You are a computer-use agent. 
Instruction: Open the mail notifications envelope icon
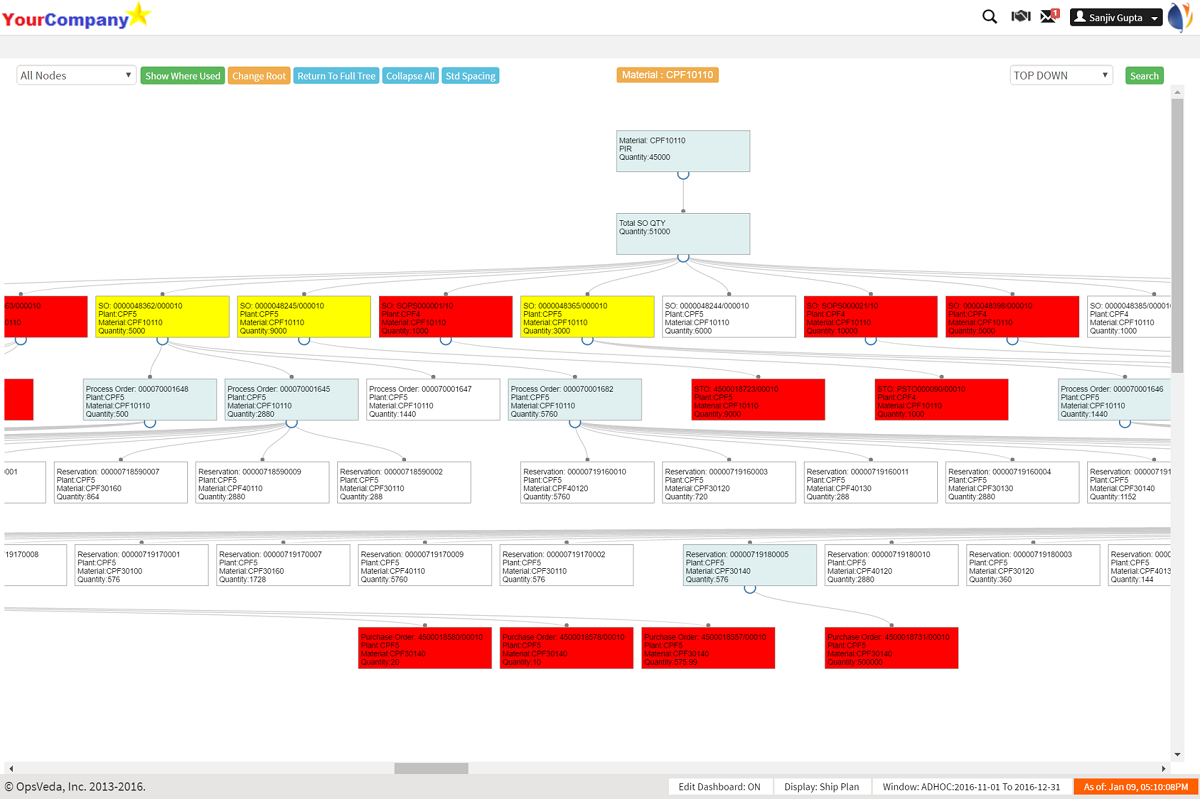point(1048,17)
